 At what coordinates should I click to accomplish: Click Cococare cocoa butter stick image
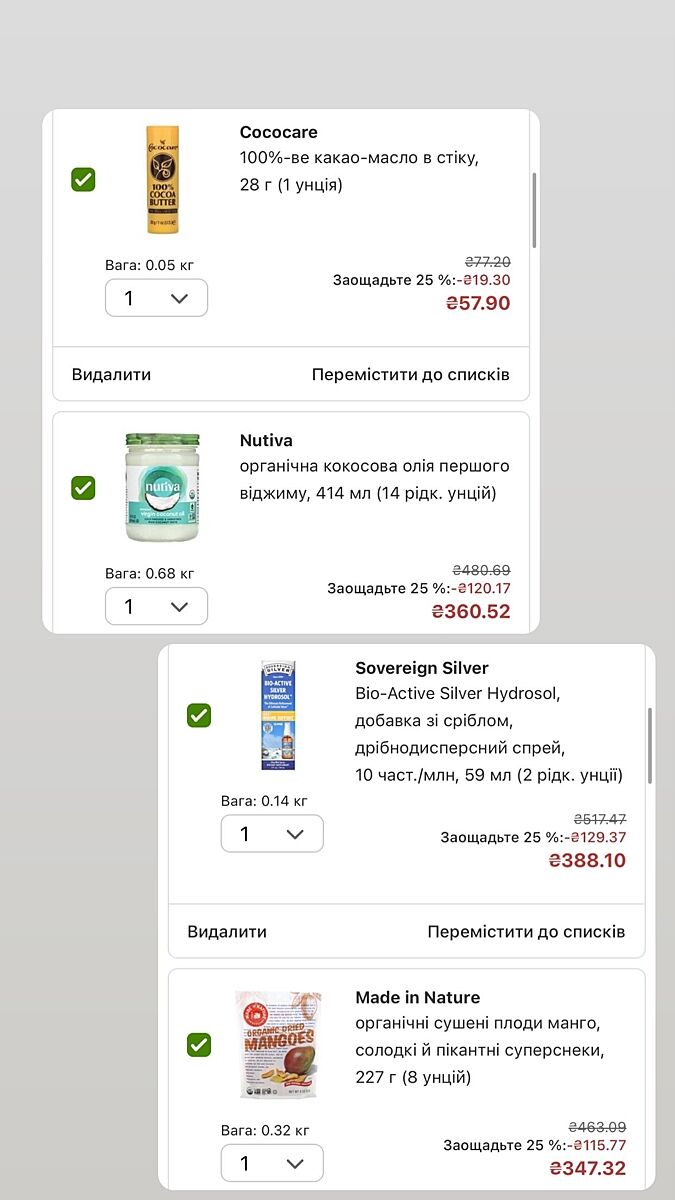(x=162, y=180)
